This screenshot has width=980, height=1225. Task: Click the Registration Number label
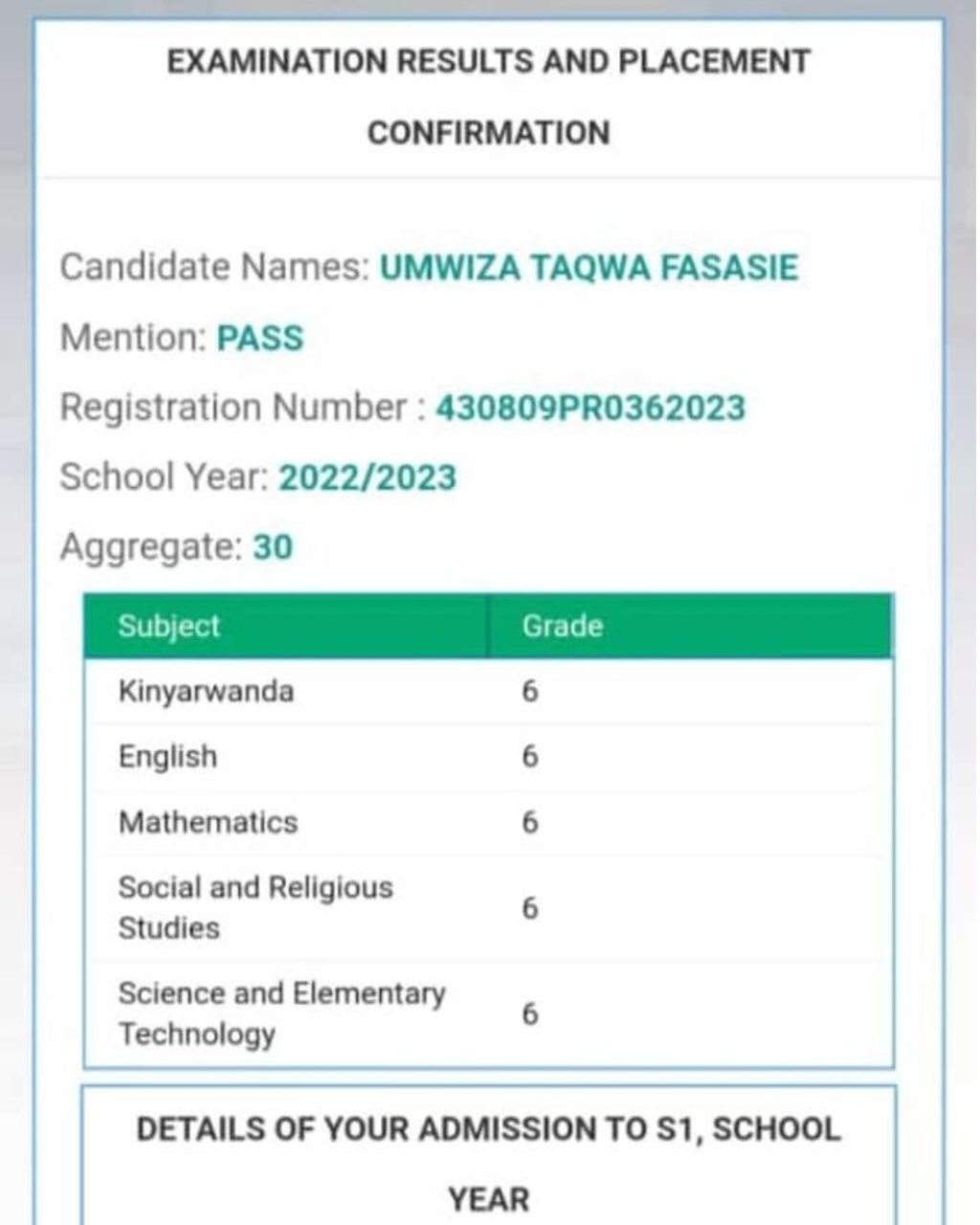[234, 408]
